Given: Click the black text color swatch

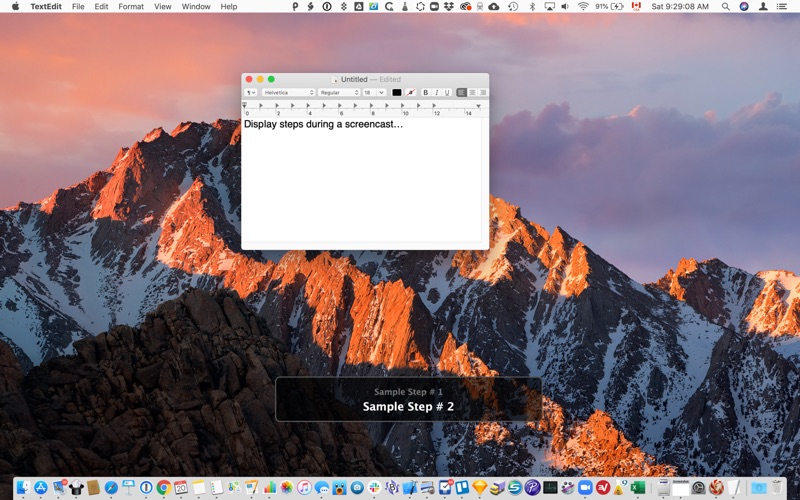Looking at the screenshot, I should (x=397, y=92).
